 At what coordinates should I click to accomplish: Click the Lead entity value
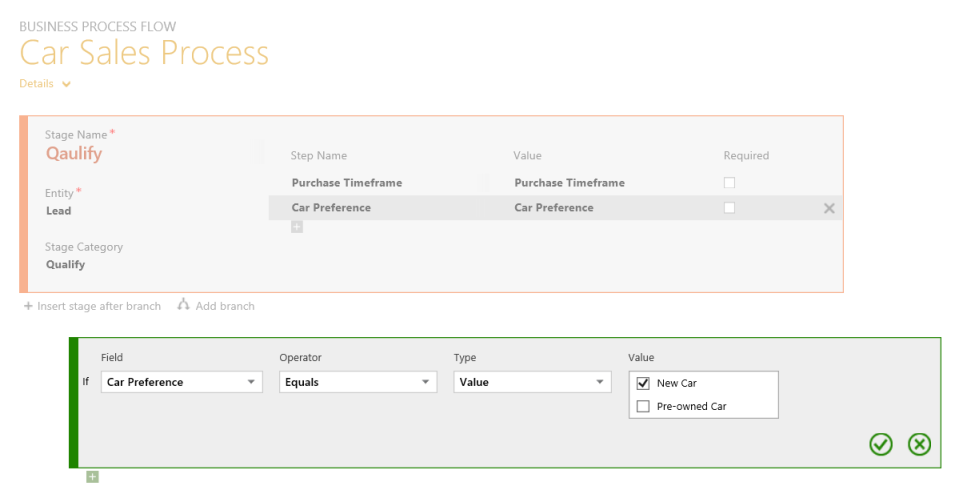[59, 211]
